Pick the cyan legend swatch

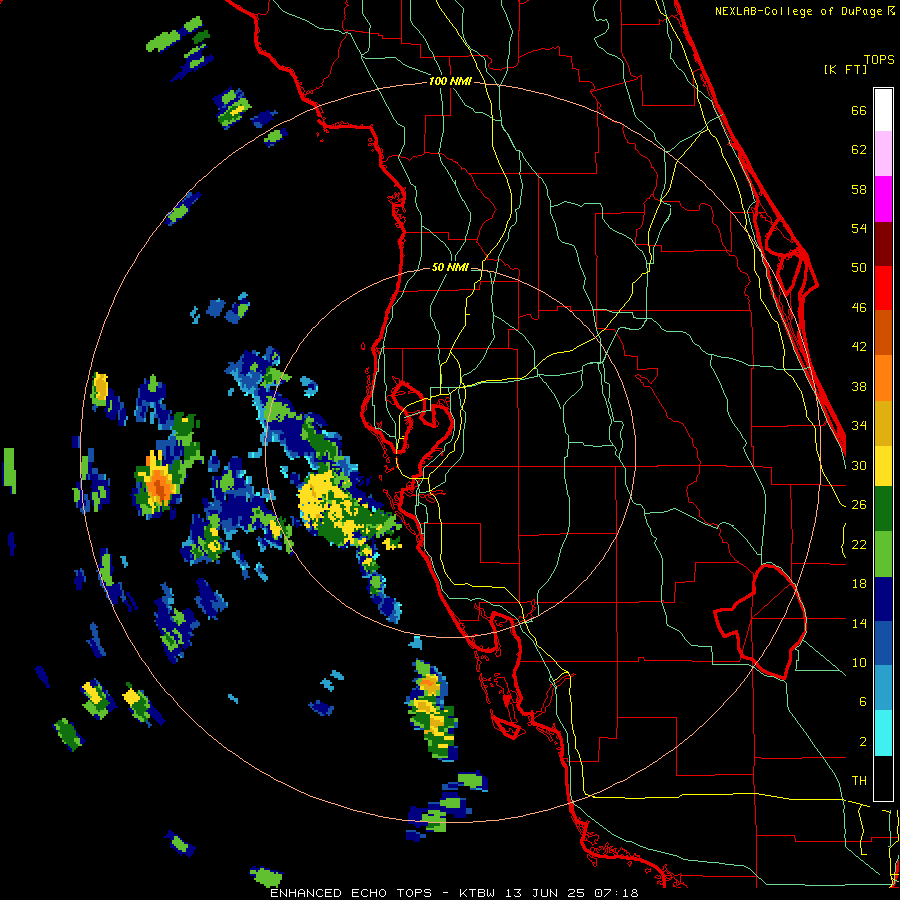point(883,733)
